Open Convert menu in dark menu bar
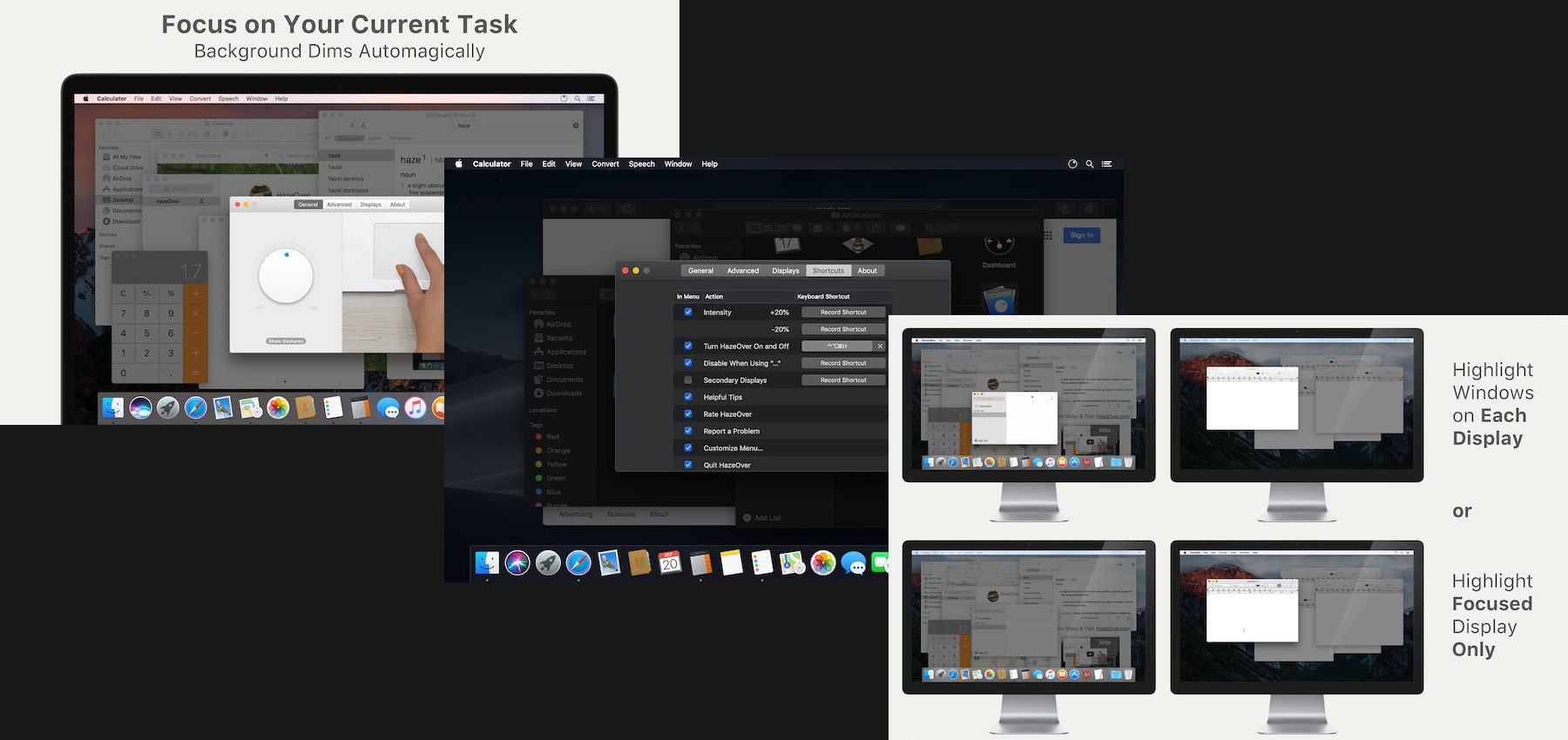Screen dimensions: 1568x740 pyautogui.click(x=605, y=164)
